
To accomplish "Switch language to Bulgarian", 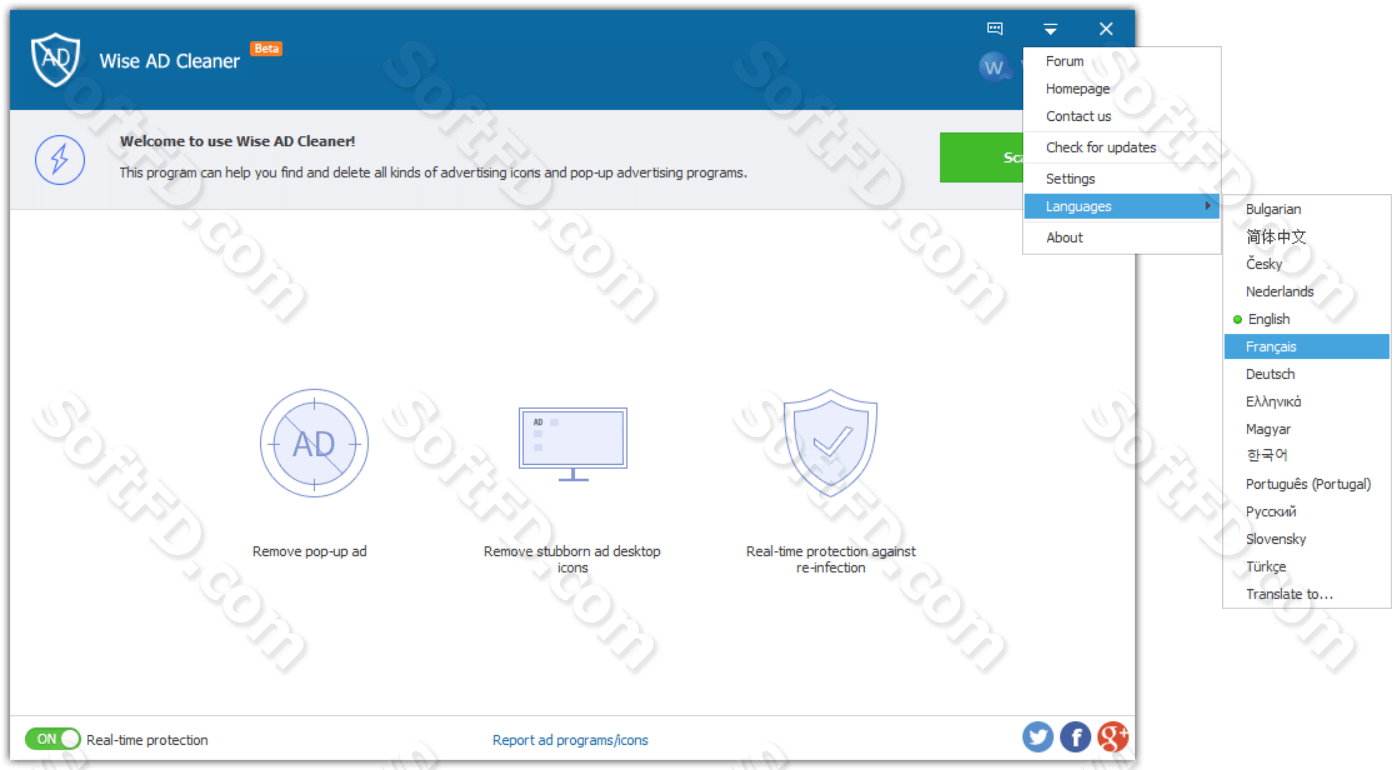I will pyautogui.click(x=1307, y=209).
